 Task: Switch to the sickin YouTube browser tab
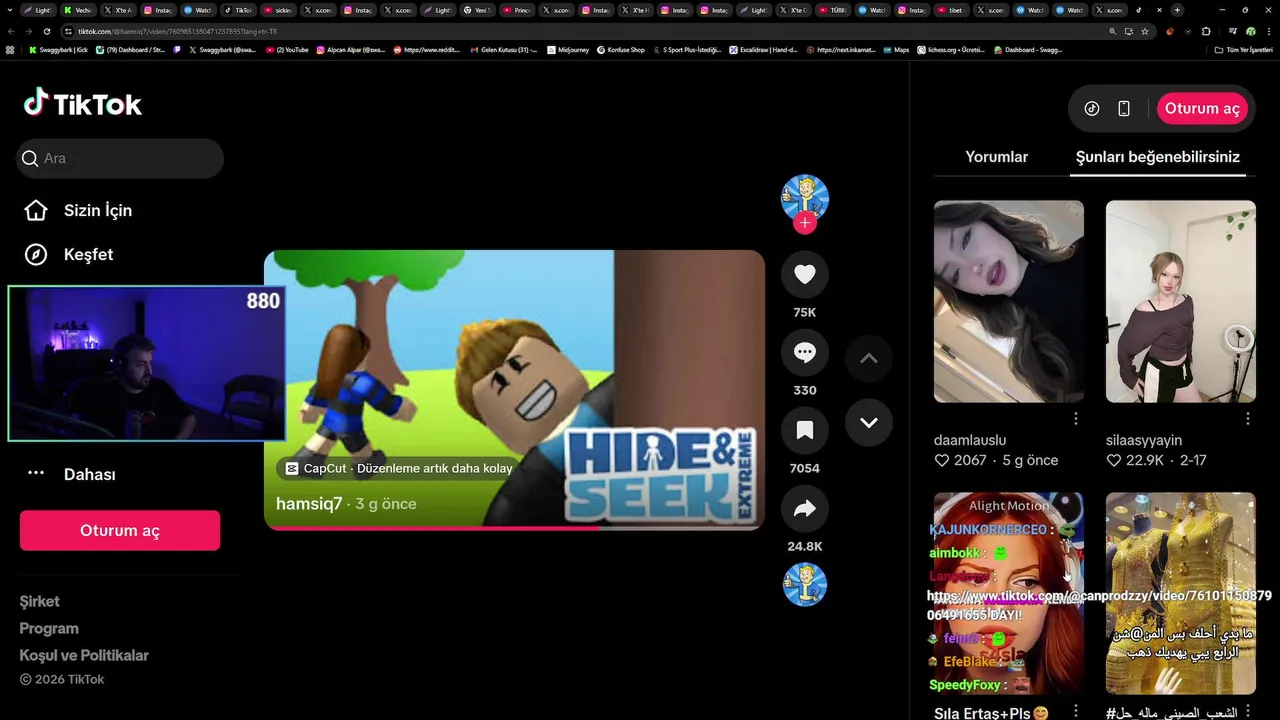279,10
